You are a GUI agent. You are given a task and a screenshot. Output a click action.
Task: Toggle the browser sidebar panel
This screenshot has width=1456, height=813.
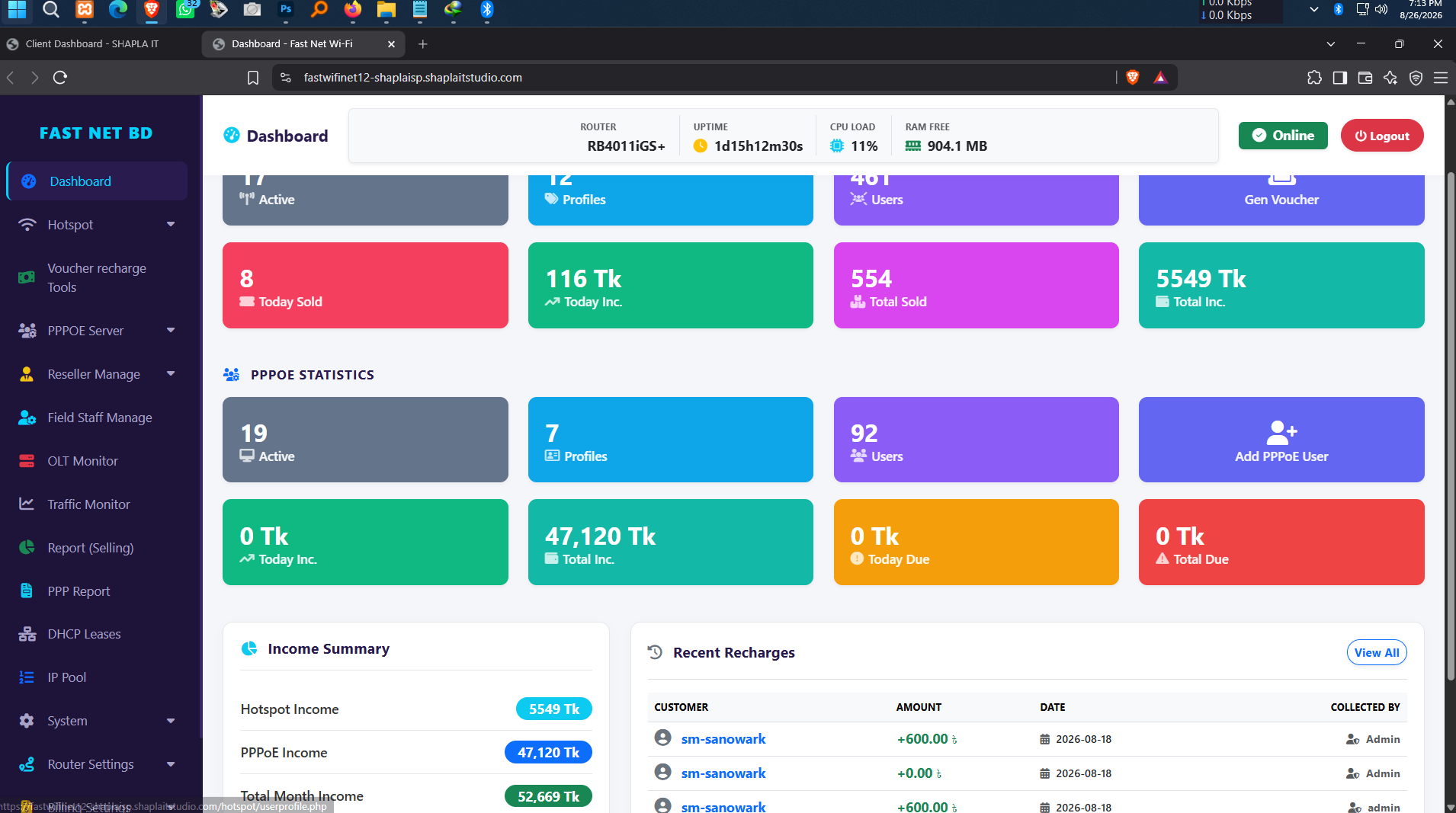pyautogui.click(x=1339, y=77)
